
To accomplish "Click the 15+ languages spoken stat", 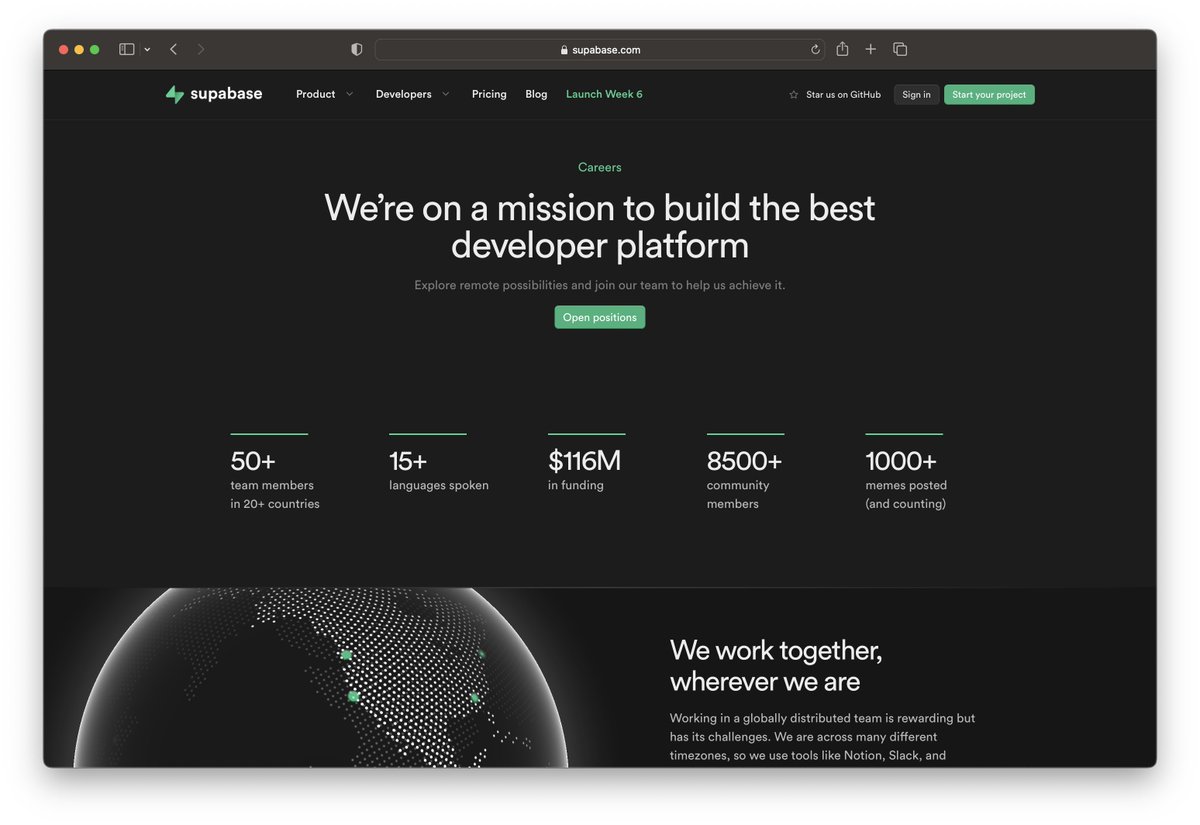I will click(439, 464).
